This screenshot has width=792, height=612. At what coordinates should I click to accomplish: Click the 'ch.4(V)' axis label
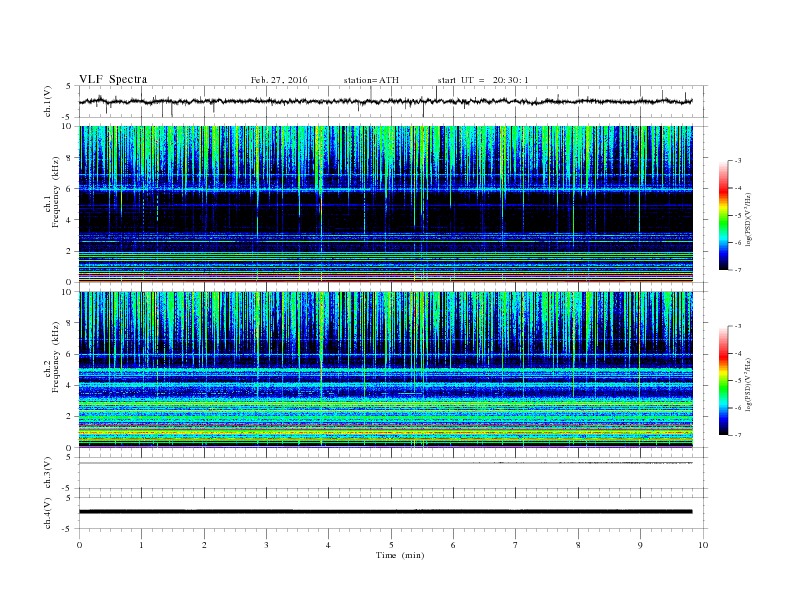point(48,513)
